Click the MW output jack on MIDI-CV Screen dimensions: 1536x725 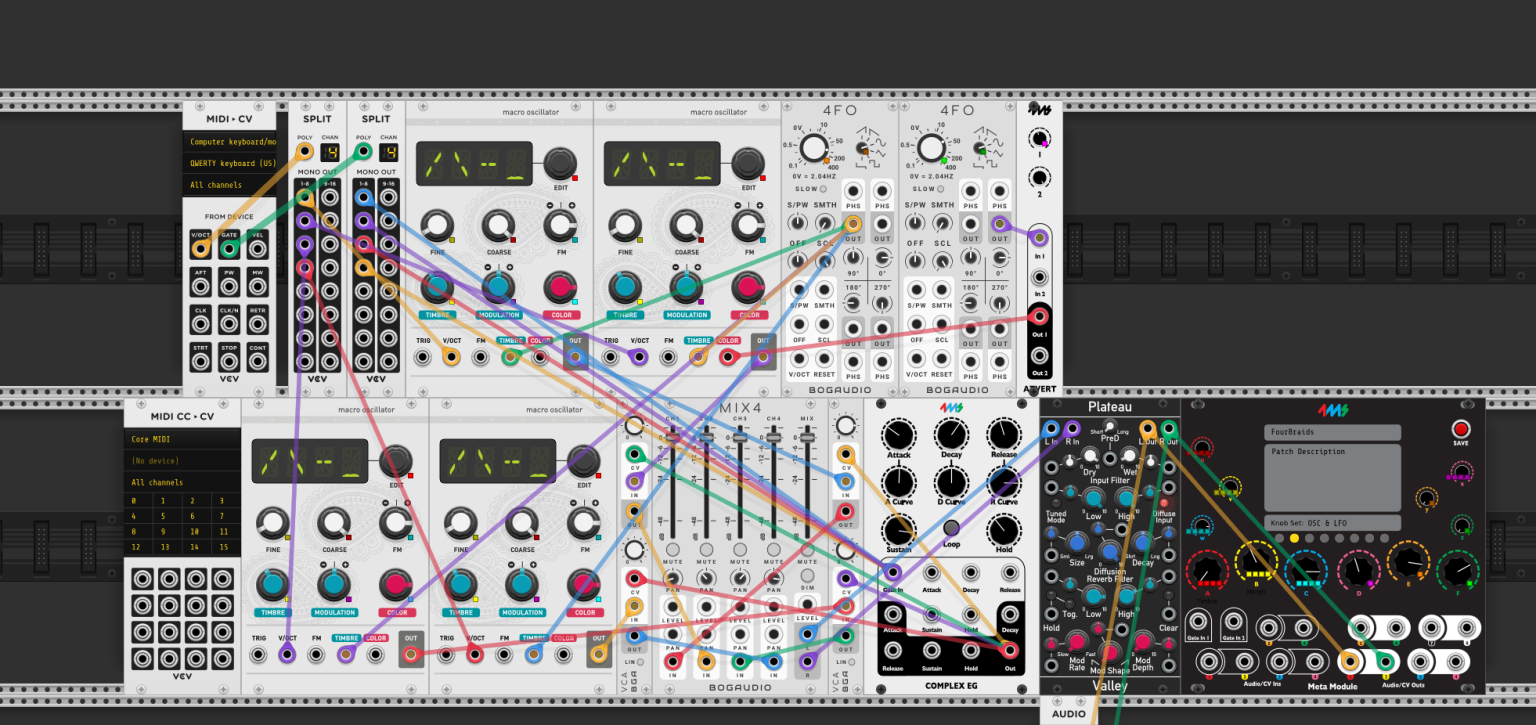click(258, 285)
